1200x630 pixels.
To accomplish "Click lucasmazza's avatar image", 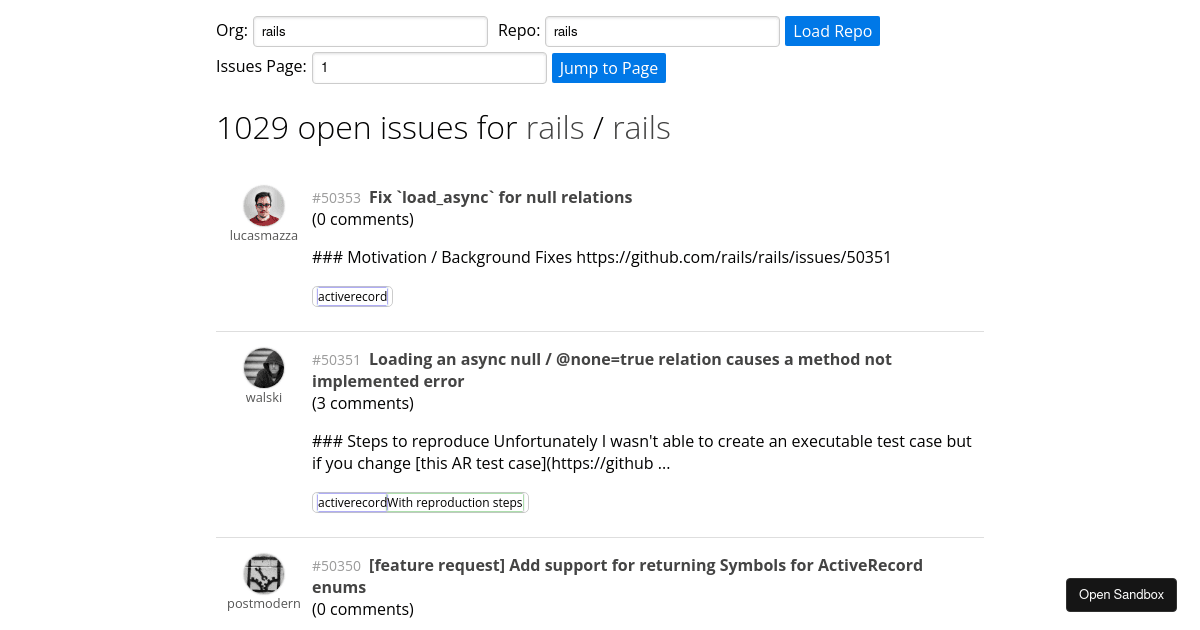I will 264,205.
